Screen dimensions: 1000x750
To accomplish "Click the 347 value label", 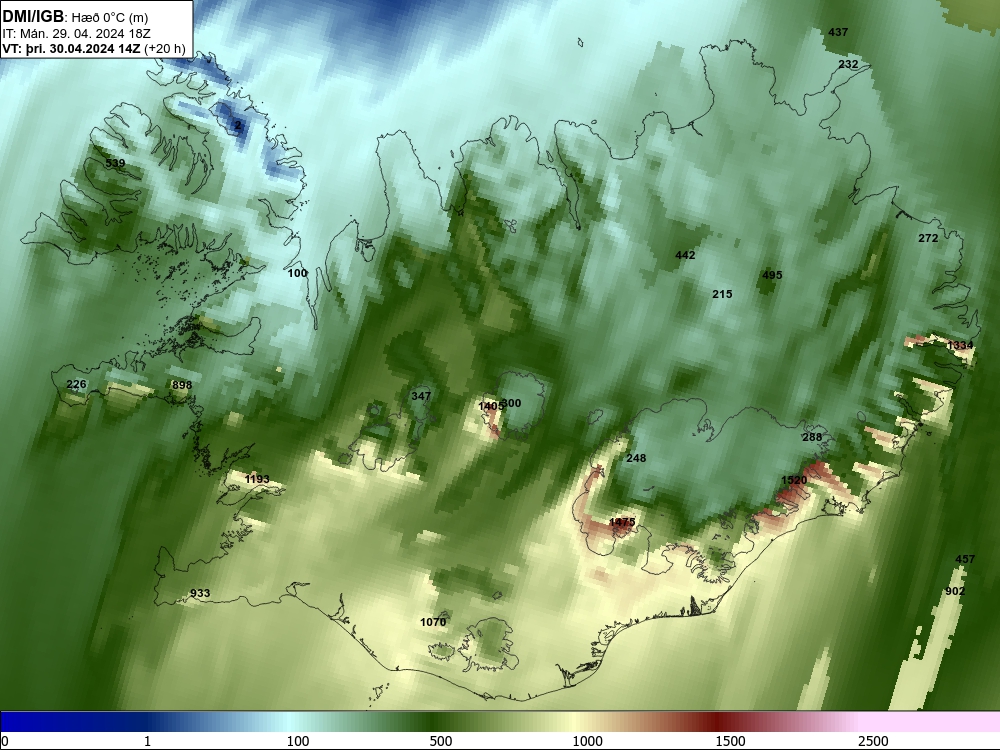I will [421, 396].
